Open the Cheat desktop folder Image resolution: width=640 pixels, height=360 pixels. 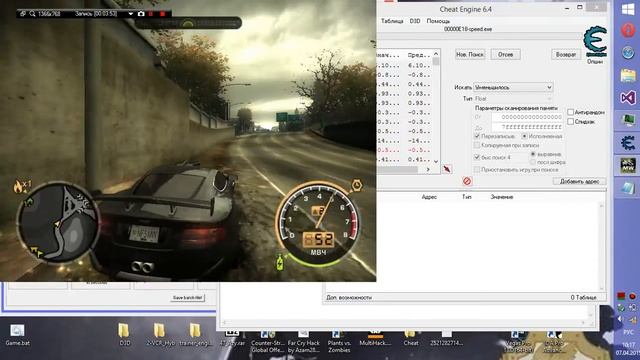[411, 339]
